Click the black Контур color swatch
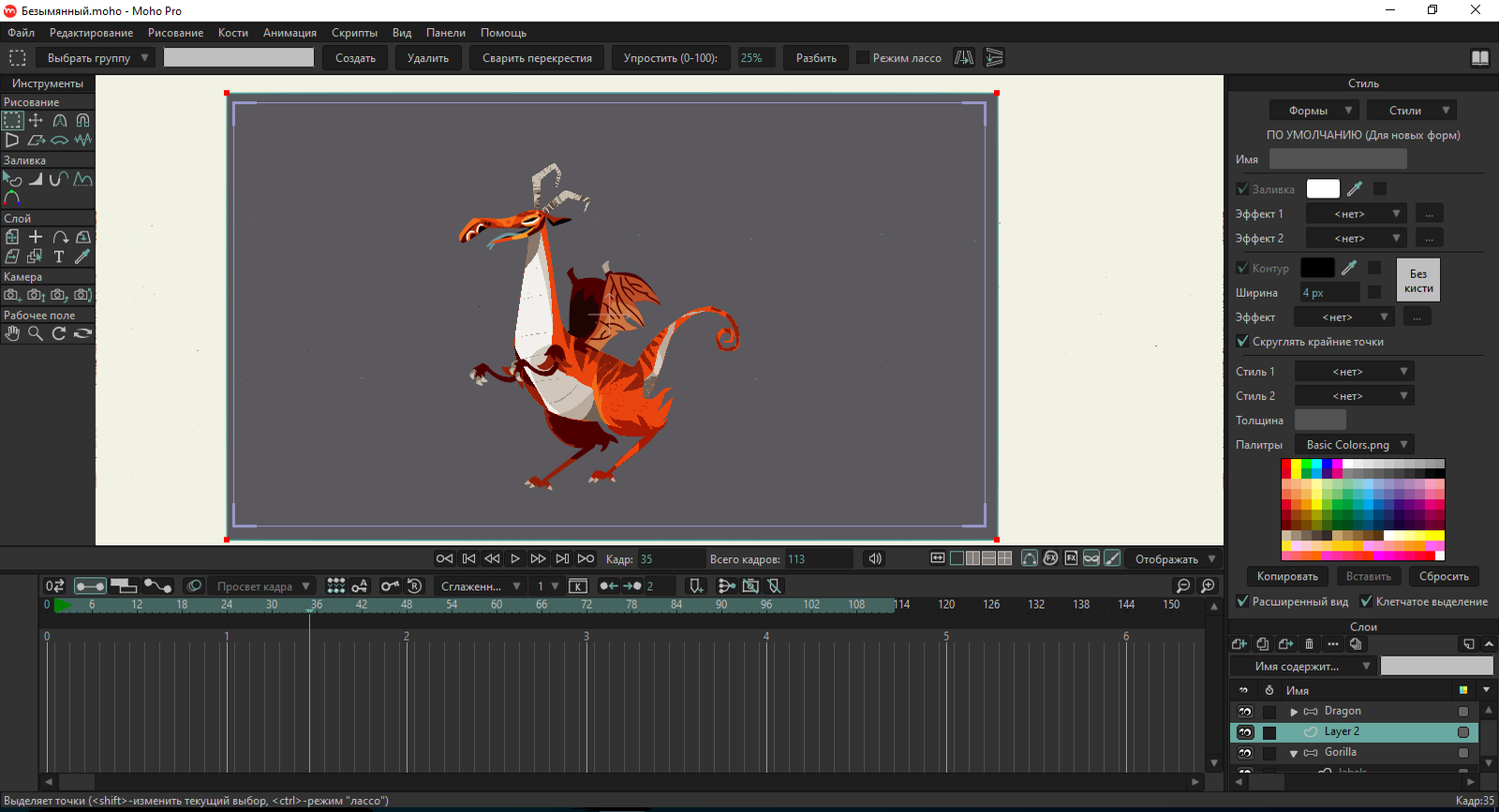This screenshot has width=1499, height=812. coord(1317,268)
